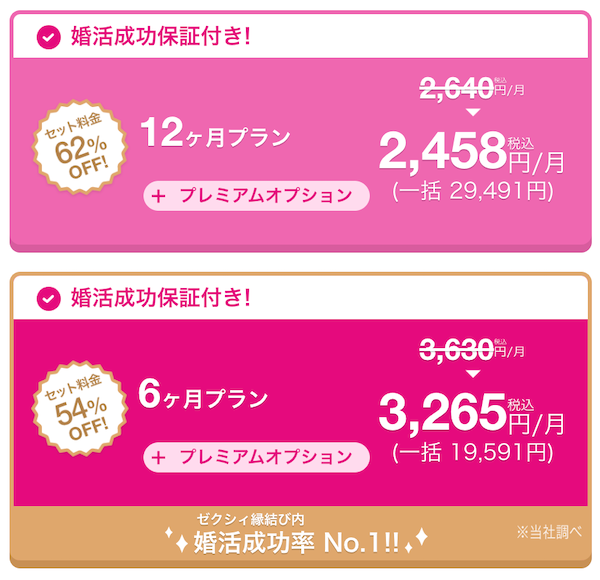Image resolution: width=600 pixels, height=580 pixels.
Task: Click the 2,458円/月 price
Action: point(471,153)
